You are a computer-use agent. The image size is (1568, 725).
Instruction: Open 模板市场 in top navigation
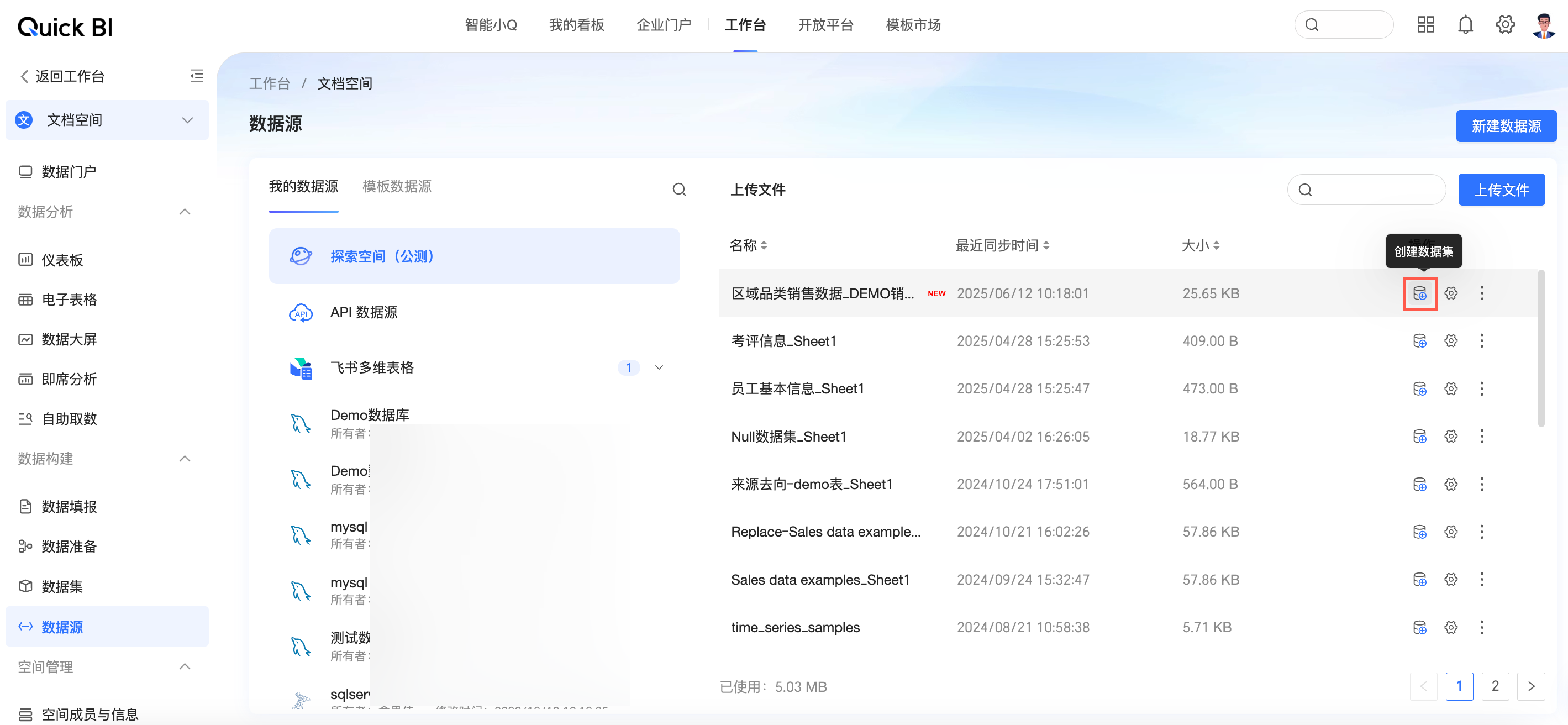pyautogui.click(x=913, y=25)
